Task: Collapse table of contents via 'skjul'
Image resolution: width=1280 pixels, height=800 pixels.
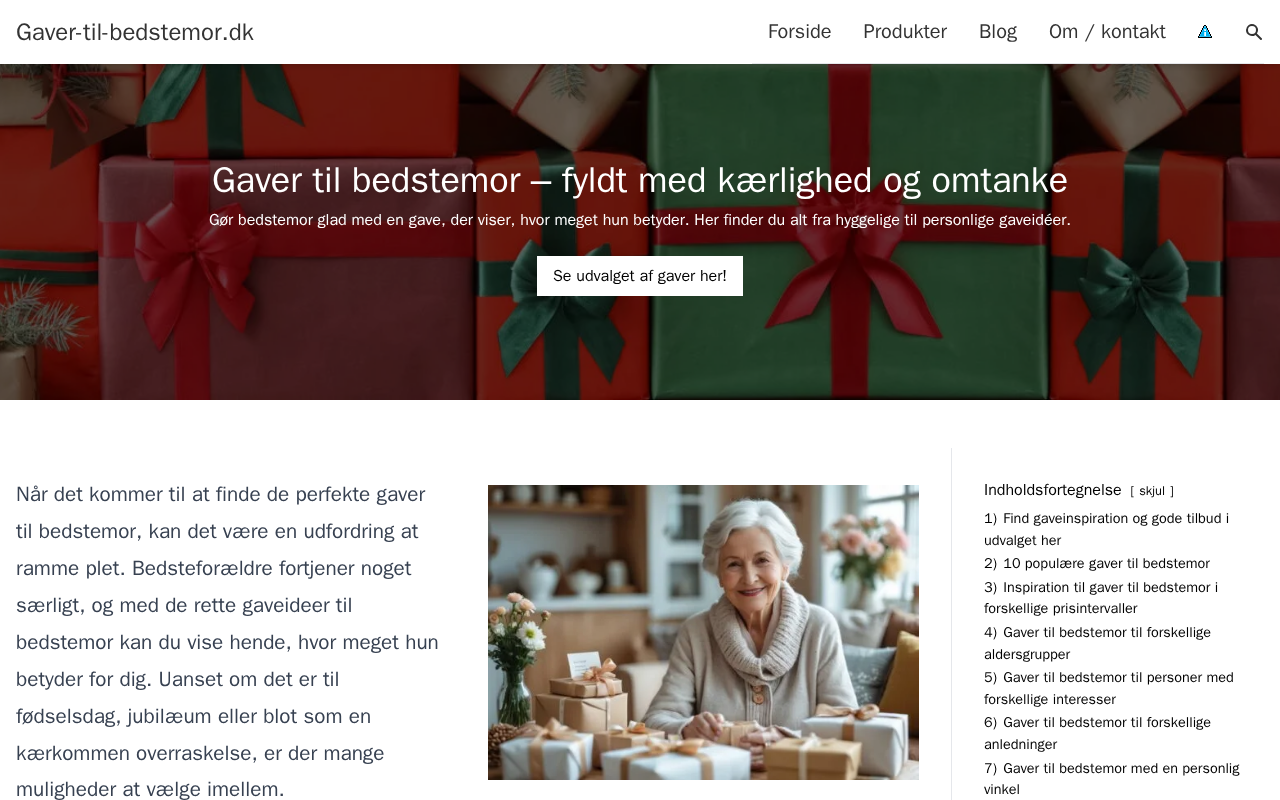Action: 1152,491
